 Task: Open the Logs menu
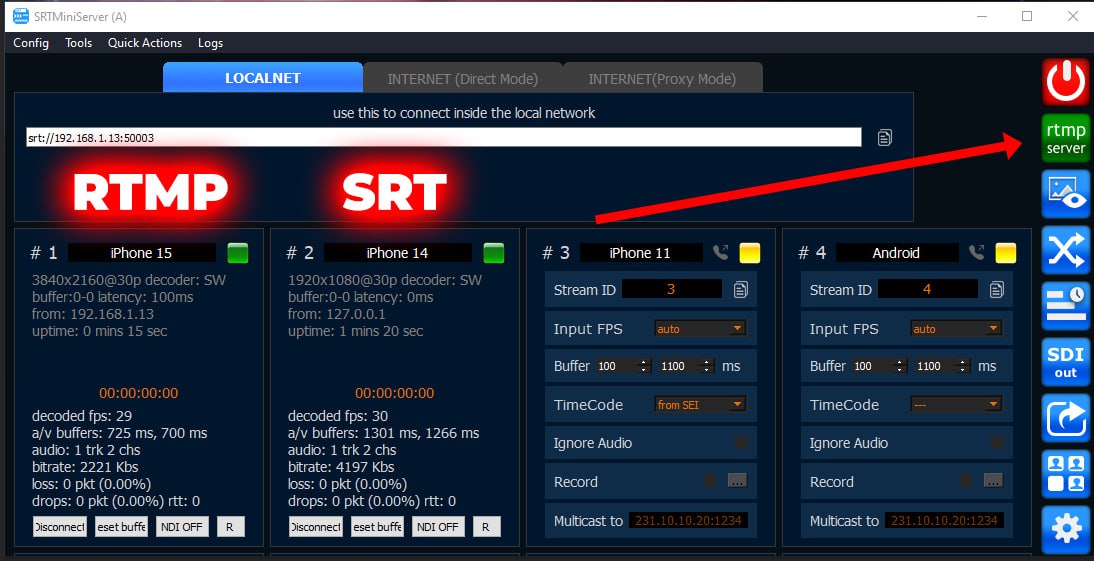coord(210,43)
